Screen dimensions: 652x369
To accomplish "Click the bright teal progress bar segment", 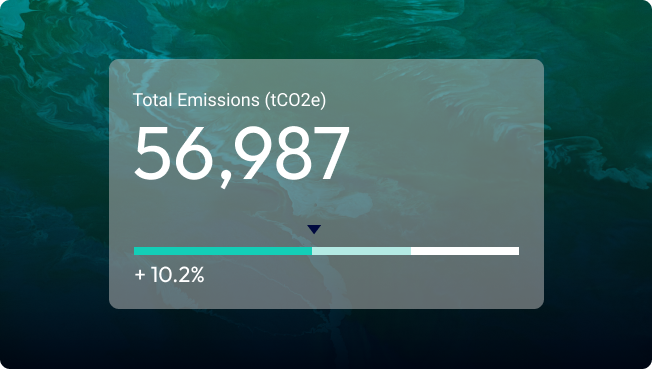I will (x=223, y=251).
